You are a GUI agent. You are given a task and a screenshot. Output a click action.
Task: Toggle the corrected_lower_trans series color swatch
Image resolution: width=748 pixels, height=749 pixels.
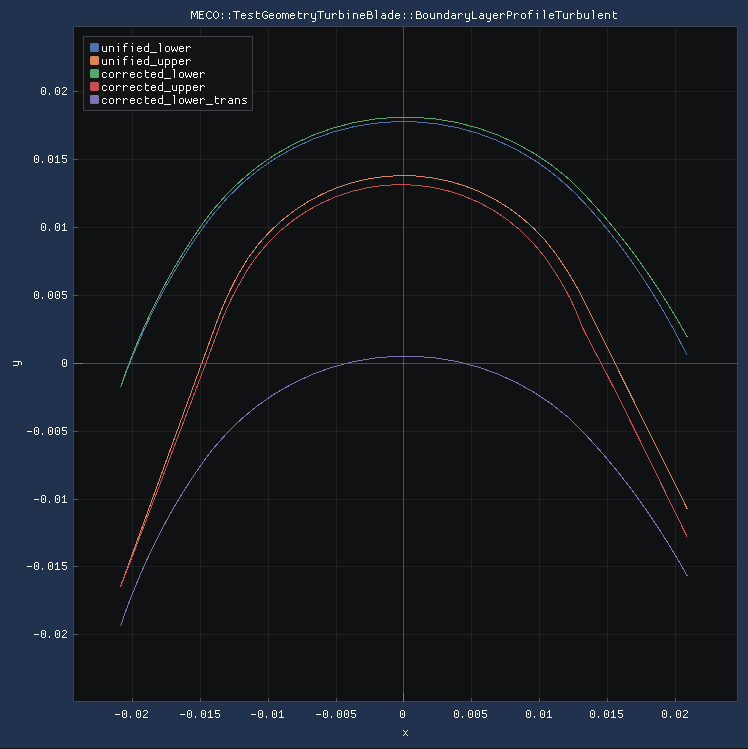tap(95, 100)
